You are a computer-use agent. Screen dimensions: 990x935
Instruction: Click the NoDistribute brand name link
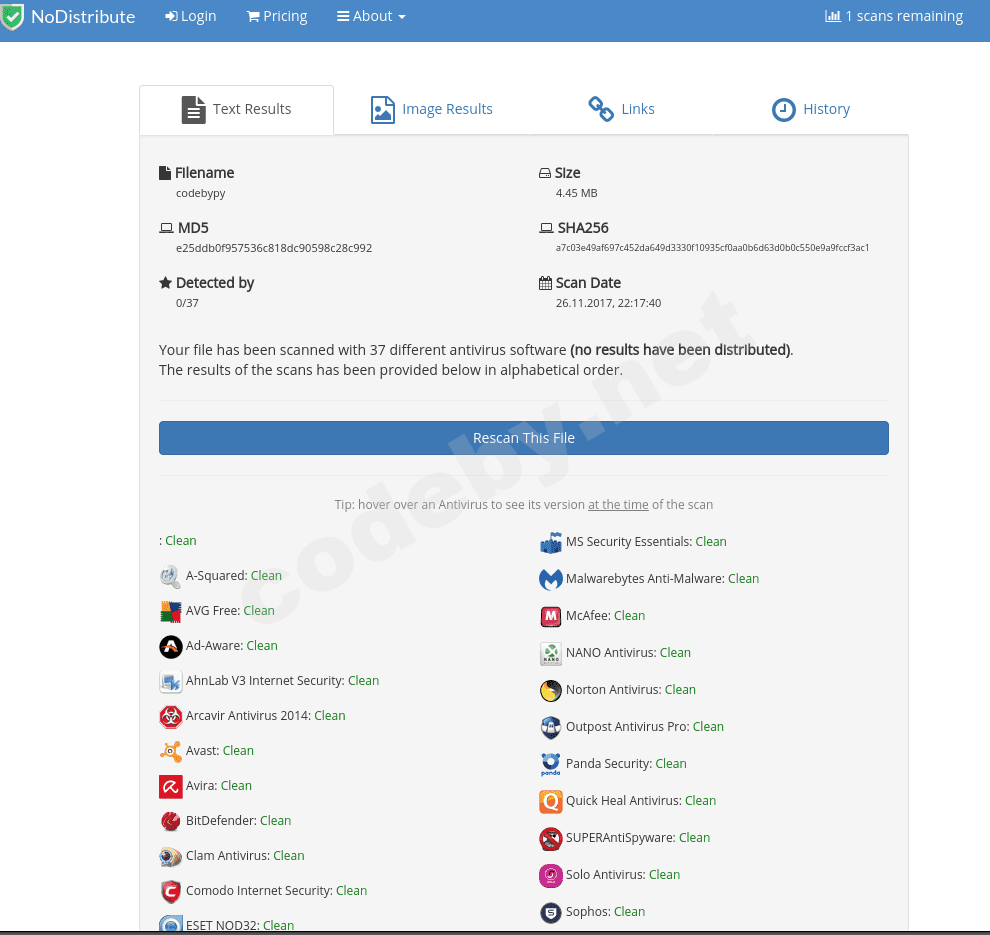pyautogui.click(x=83, y=17)
